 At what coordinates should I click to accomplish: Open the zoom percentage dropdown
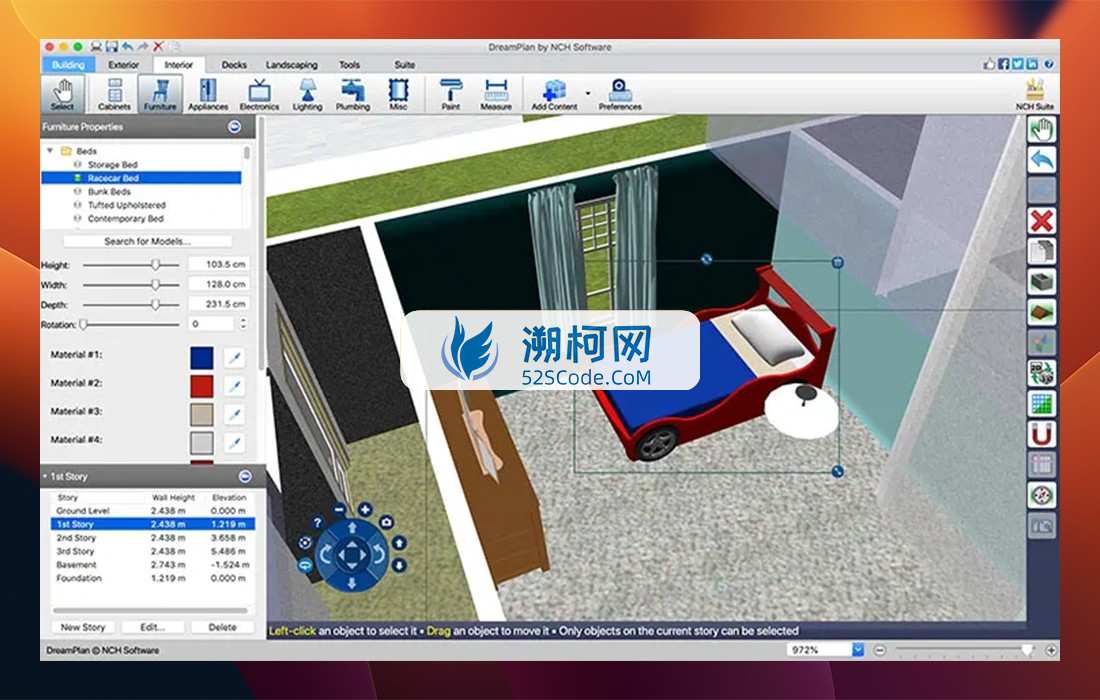pos(857,649)
